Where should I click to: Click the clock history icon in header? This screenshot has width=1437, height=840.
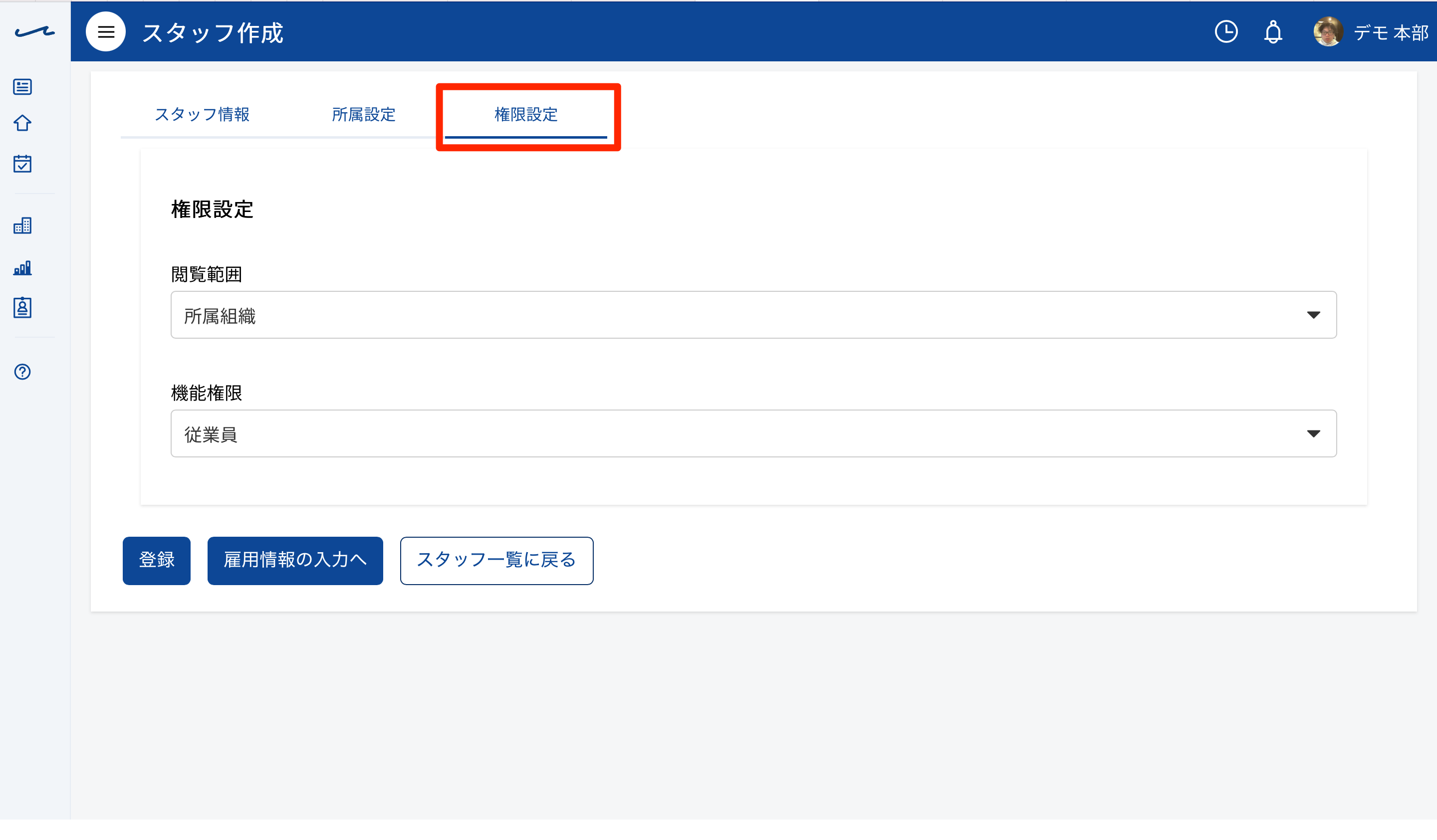click(1226, 32)
